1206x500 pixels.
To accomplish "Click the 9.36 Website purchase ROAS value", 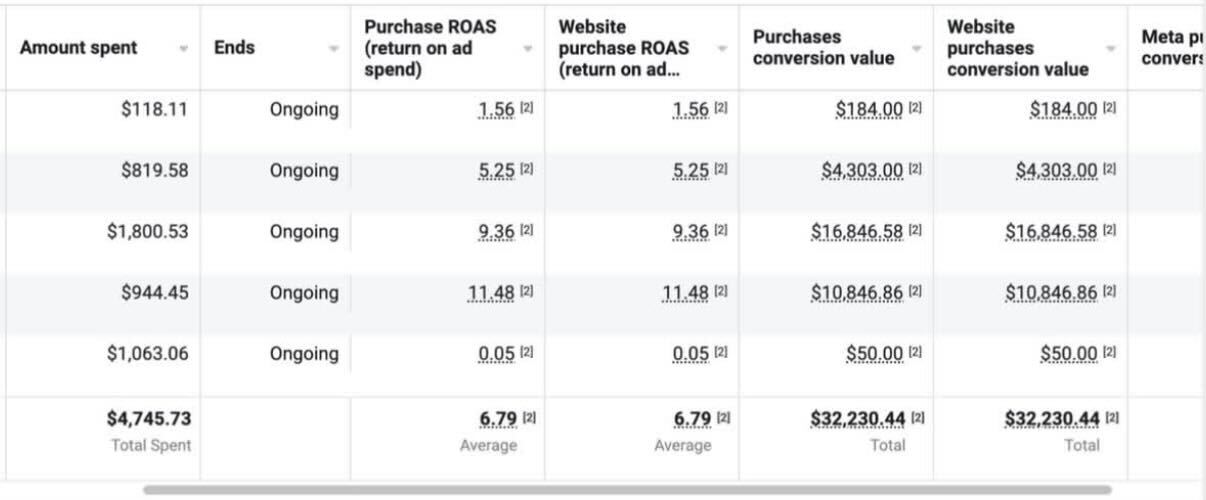I will (691, 232).
